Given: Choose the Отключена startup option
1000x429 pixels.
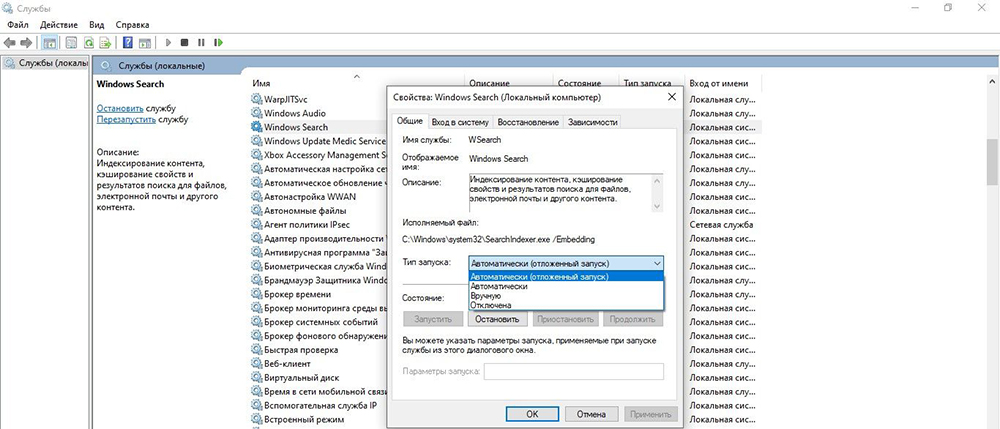Looking at the screenshot, I should coord(566,305).
